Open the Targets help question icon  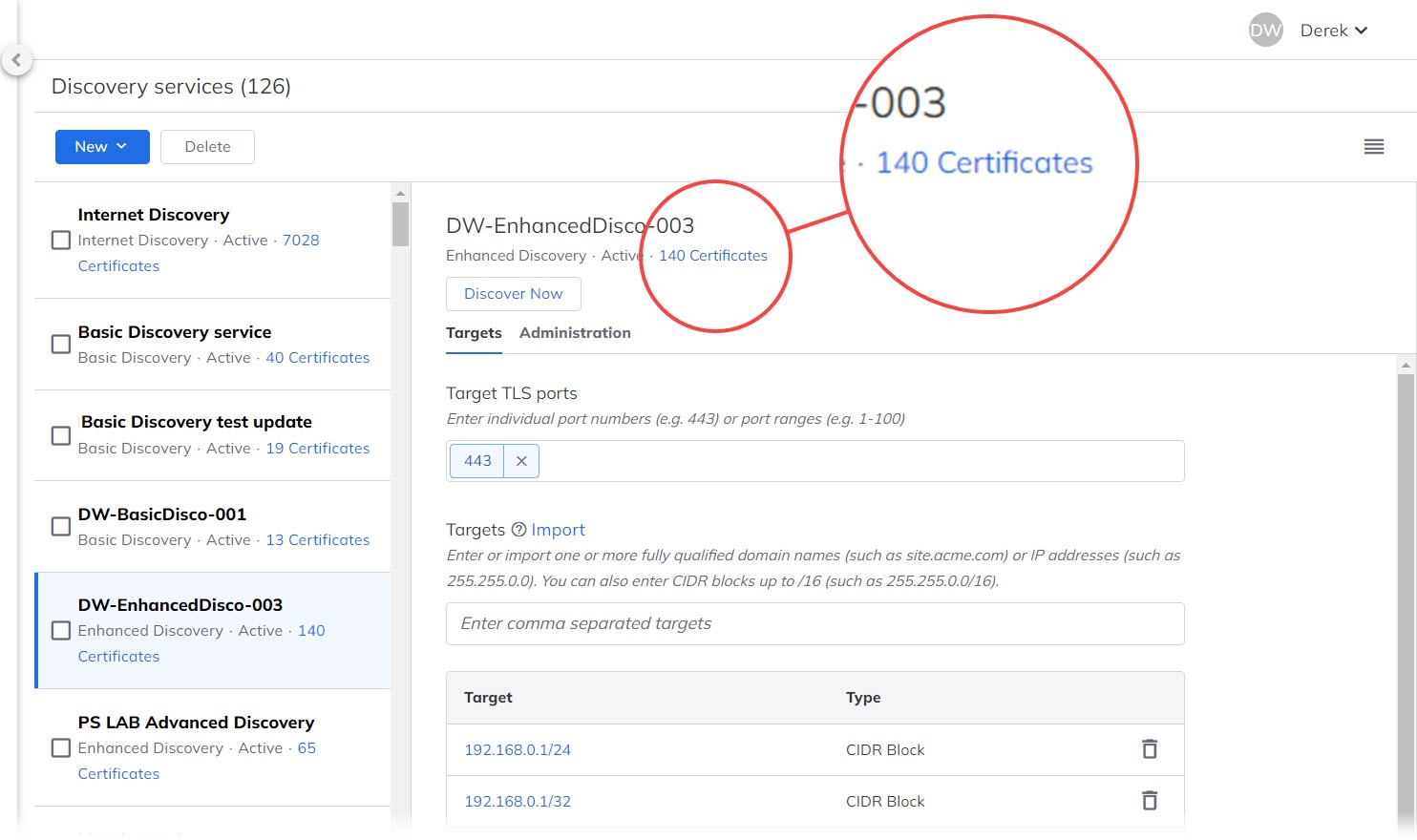[518, 530]
